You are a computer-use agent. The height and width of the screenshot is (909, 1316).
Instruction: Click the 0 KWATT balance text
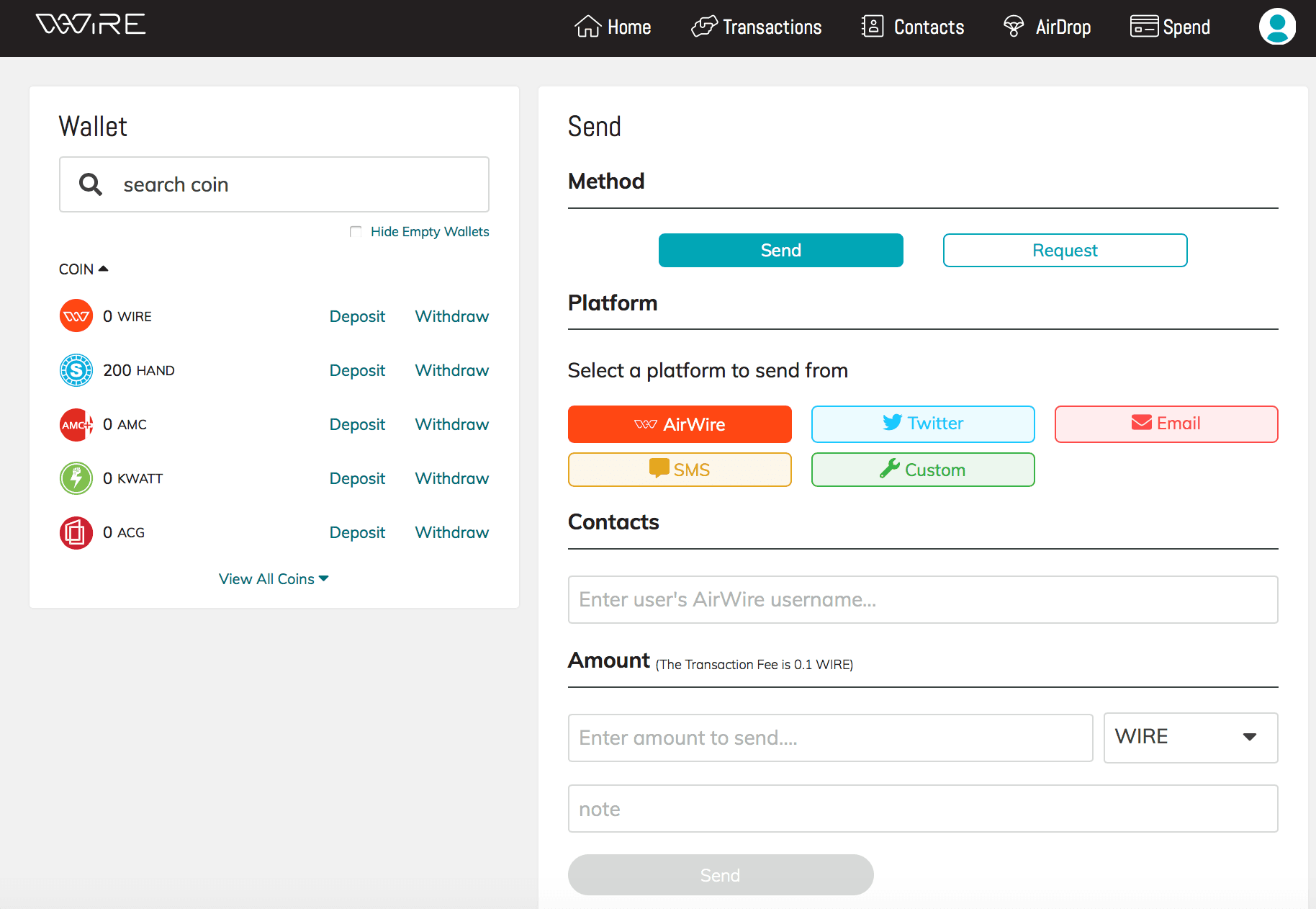(x=133, y=478)
